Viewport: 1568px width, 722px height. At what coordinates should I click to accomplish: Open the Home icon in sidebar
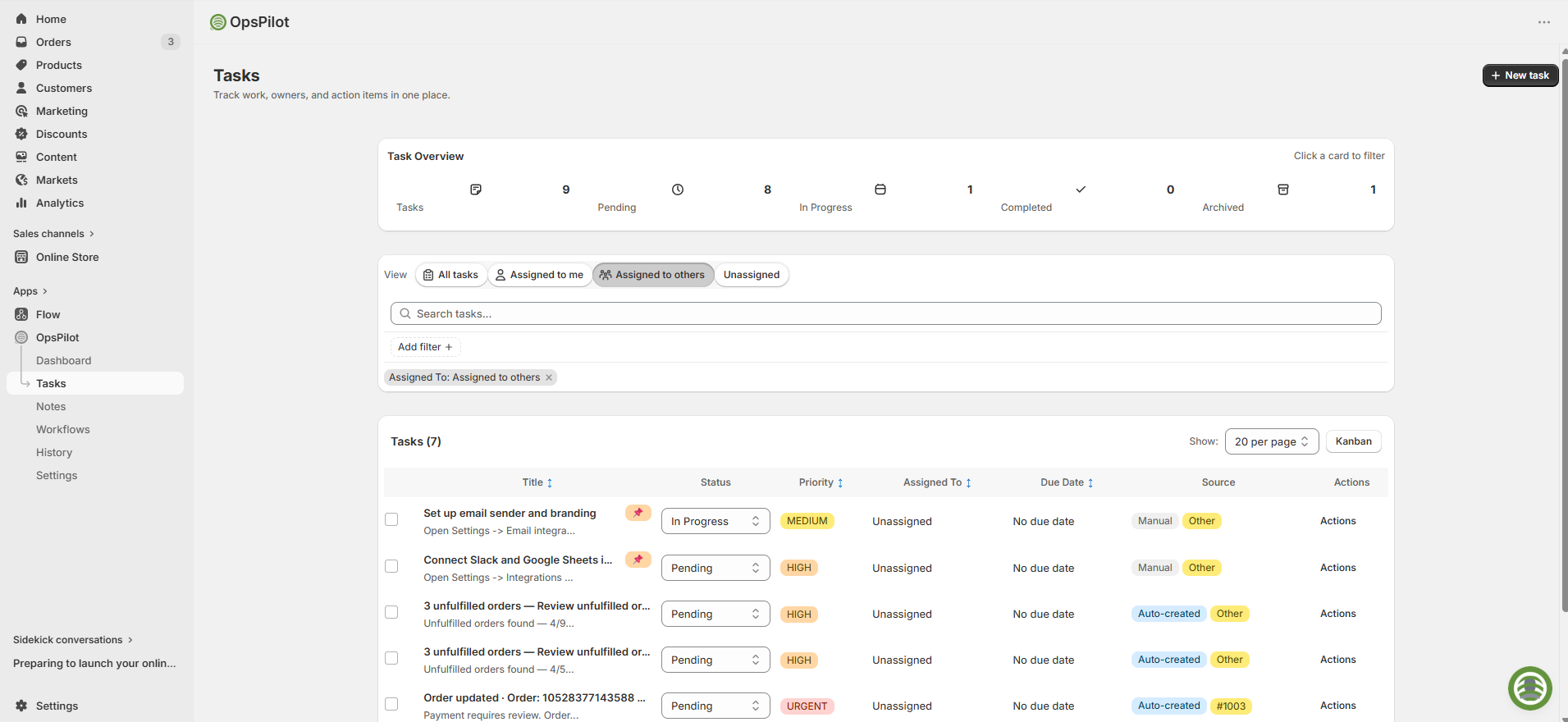pyautogui.click(x=21, y=19)
